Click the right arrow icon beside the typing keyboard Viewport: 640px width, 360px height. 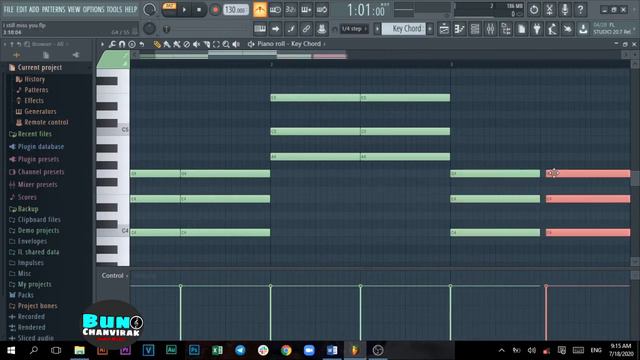(275, 29)
